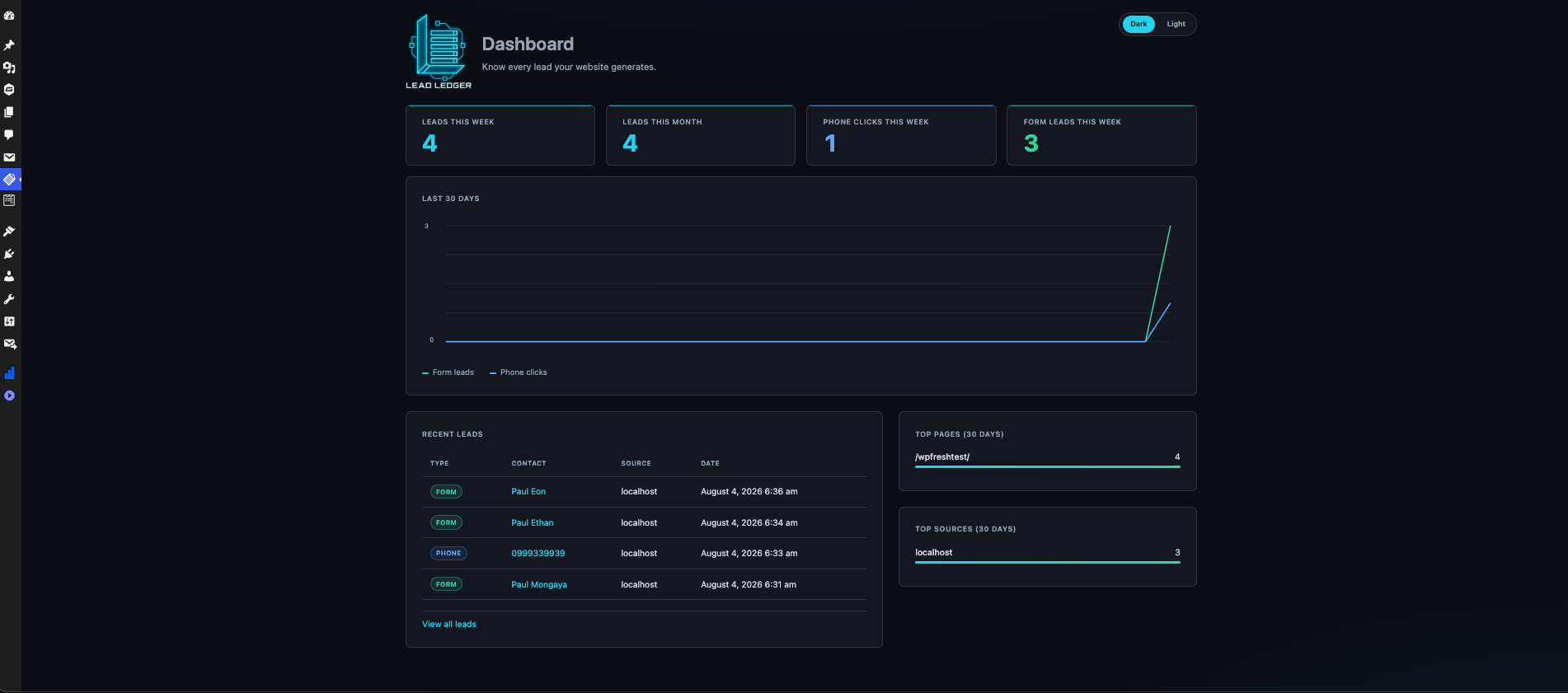Open the Media library icon
This screenshot has height=693, width=1568.
pyautogui.click(x=9, y=68)
